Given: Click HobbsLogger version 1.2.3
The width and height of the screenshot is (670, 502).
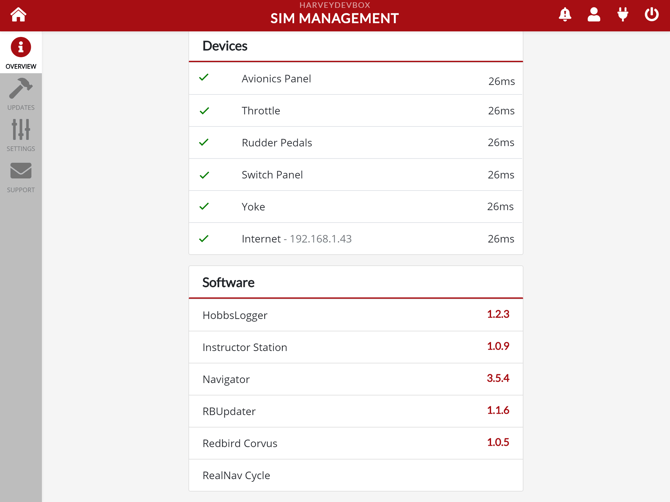Looking at the screenshot, I should pyautogui.click(x=498, y=314).
